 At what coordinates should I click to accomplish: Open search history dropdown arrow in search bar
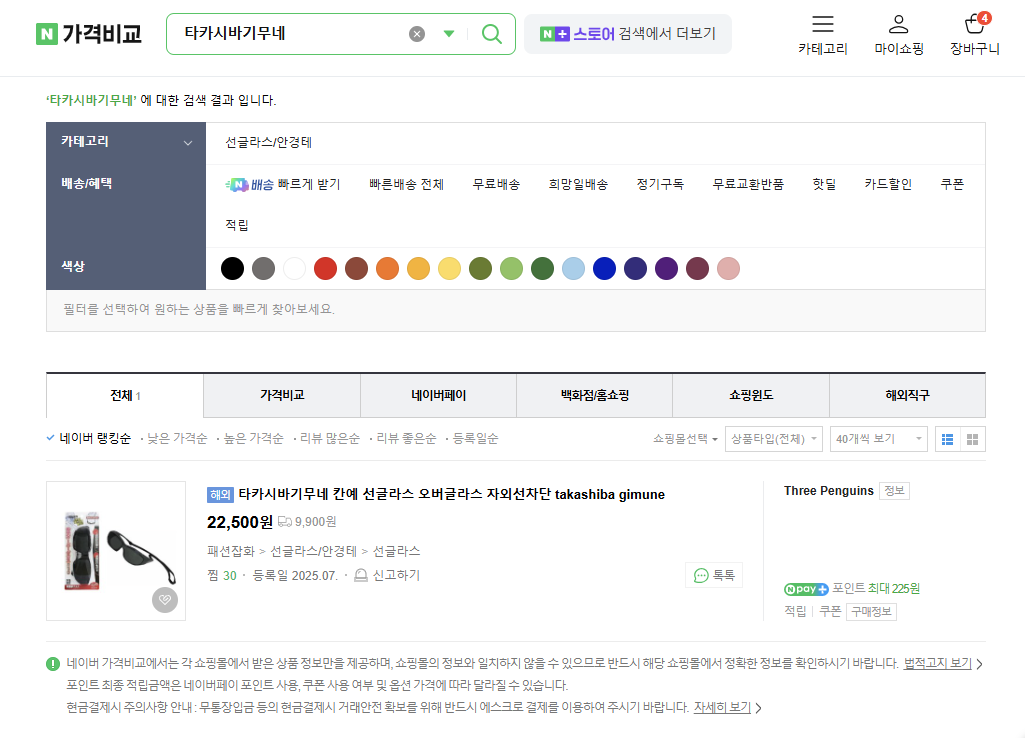point(448,34)
